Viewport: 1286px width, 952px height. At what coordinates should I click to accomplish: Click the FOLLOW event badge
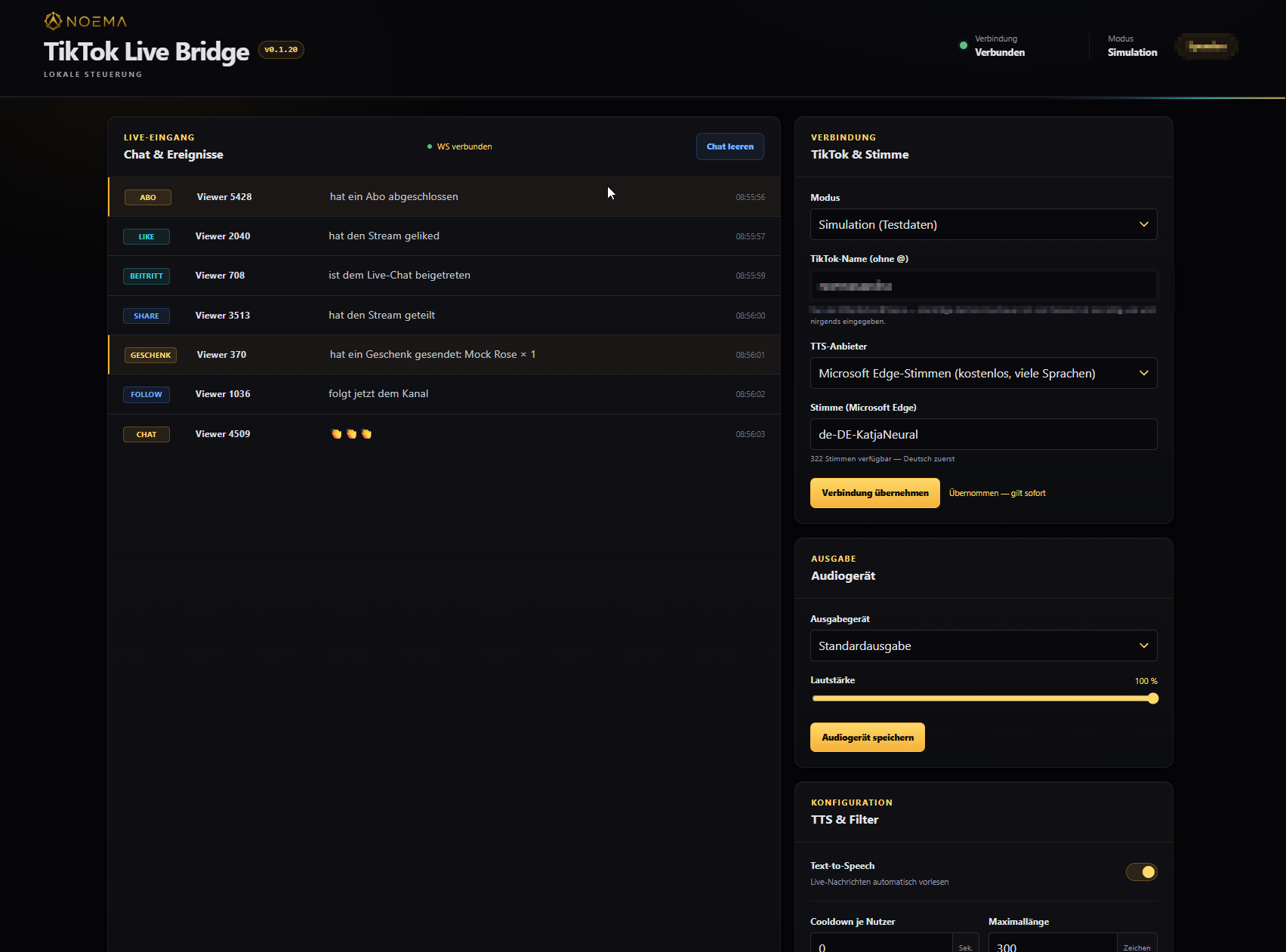146,394
